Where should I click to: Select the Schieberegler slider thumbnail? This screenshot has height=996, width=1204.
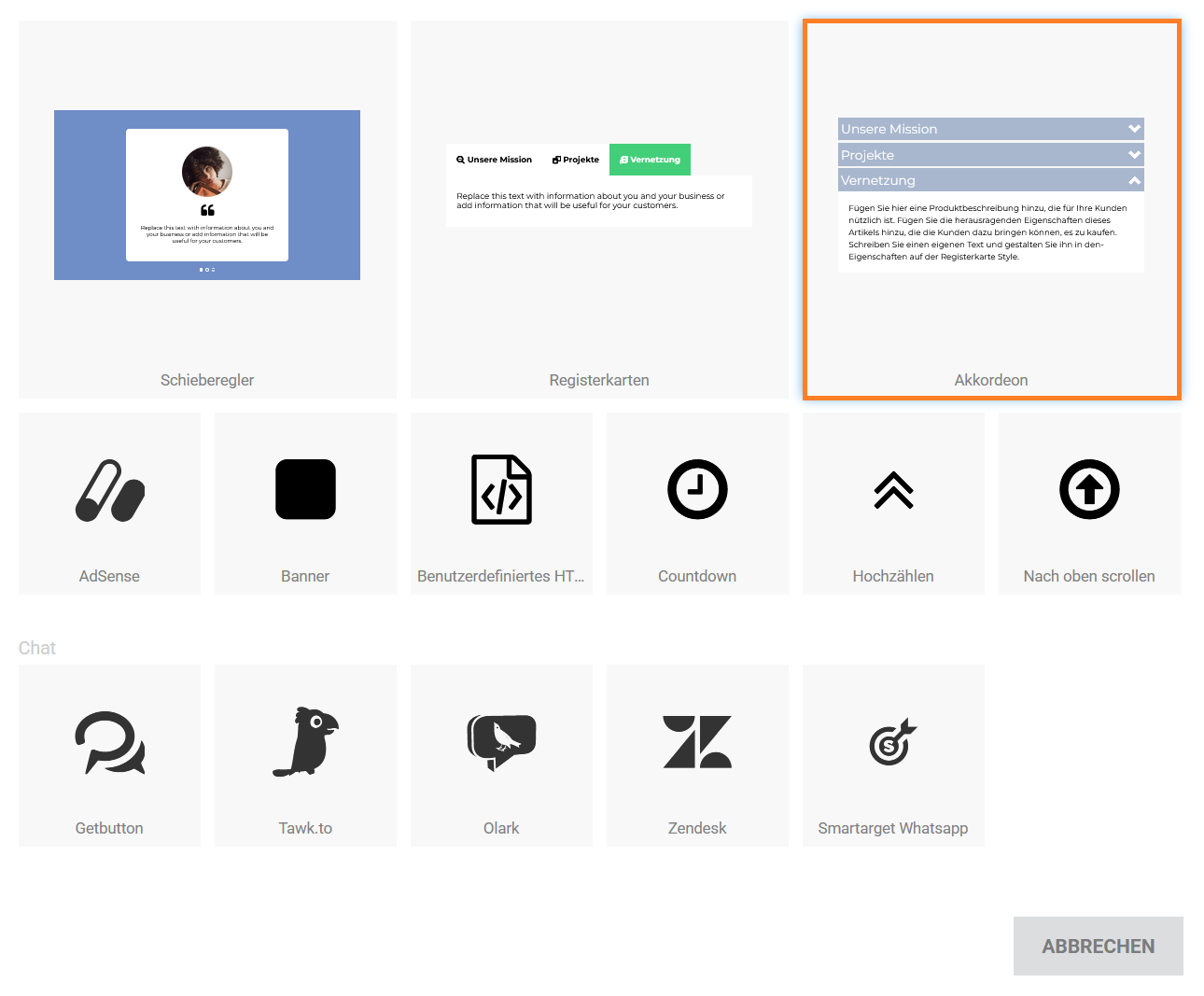click(207, 195)
